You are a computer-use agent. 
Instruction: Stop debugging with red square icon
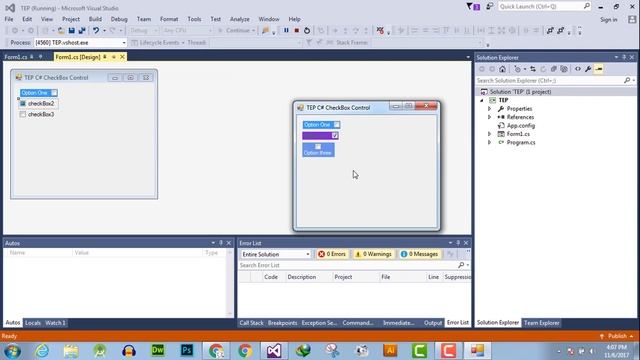[x=297, y=31]
